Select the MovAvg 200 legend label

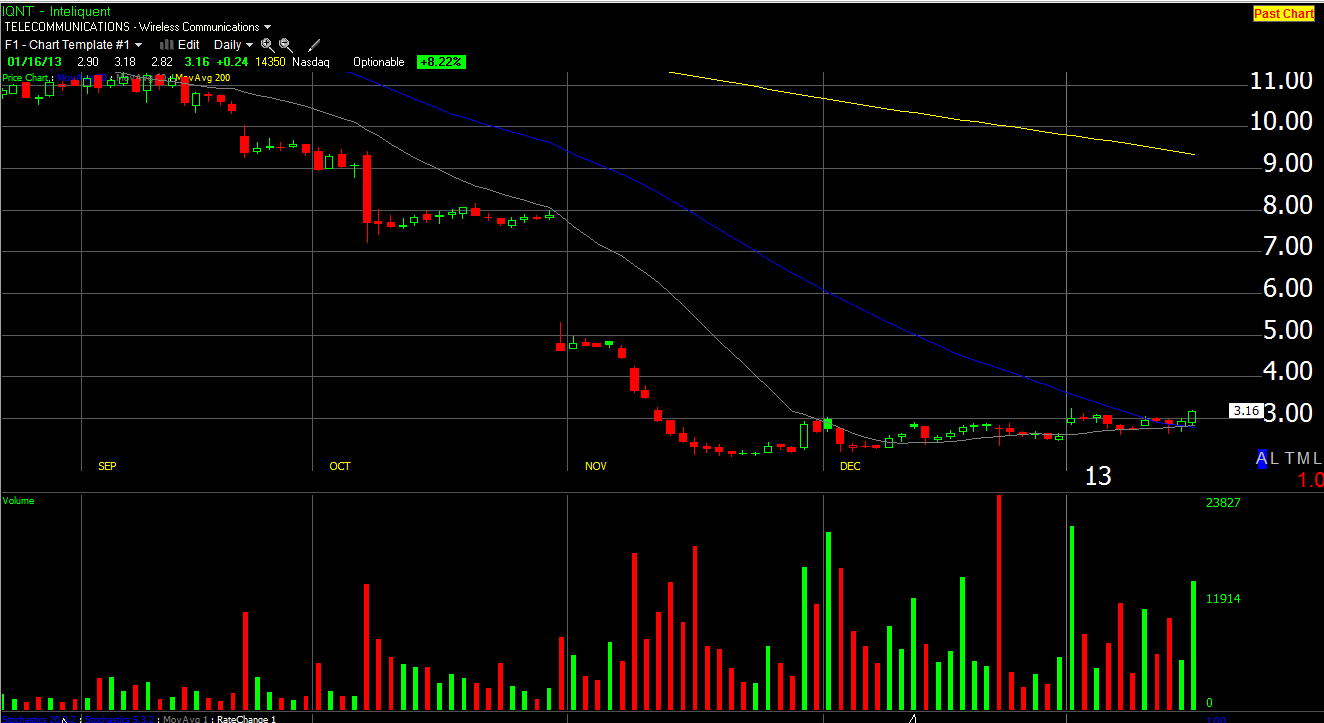click(x=203, y=77)
